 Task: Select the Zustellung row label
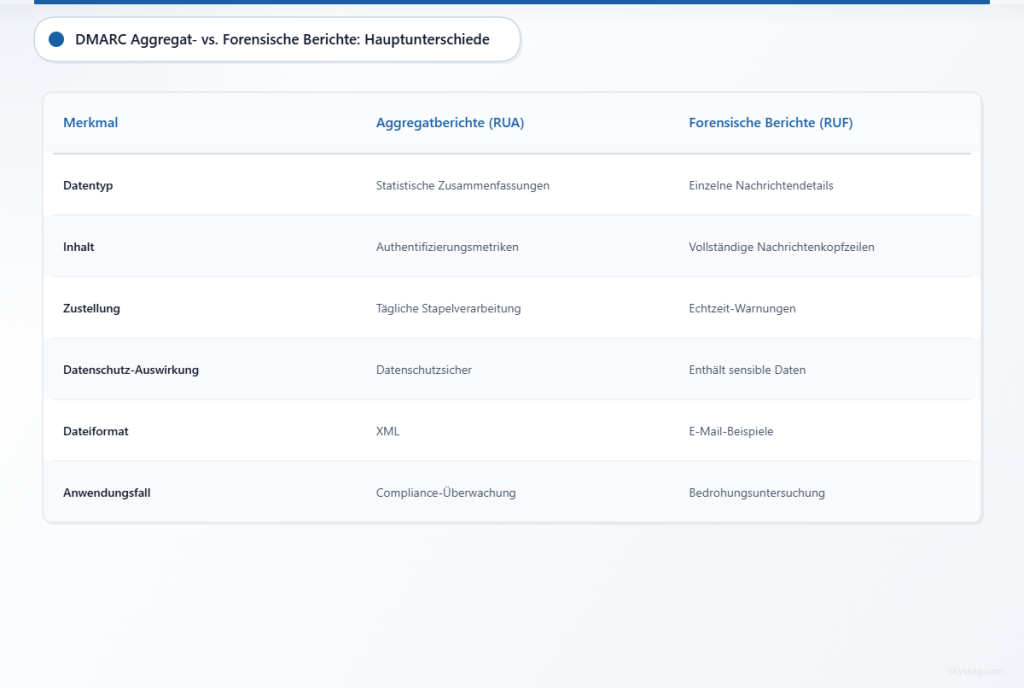[x=91, y=308]
